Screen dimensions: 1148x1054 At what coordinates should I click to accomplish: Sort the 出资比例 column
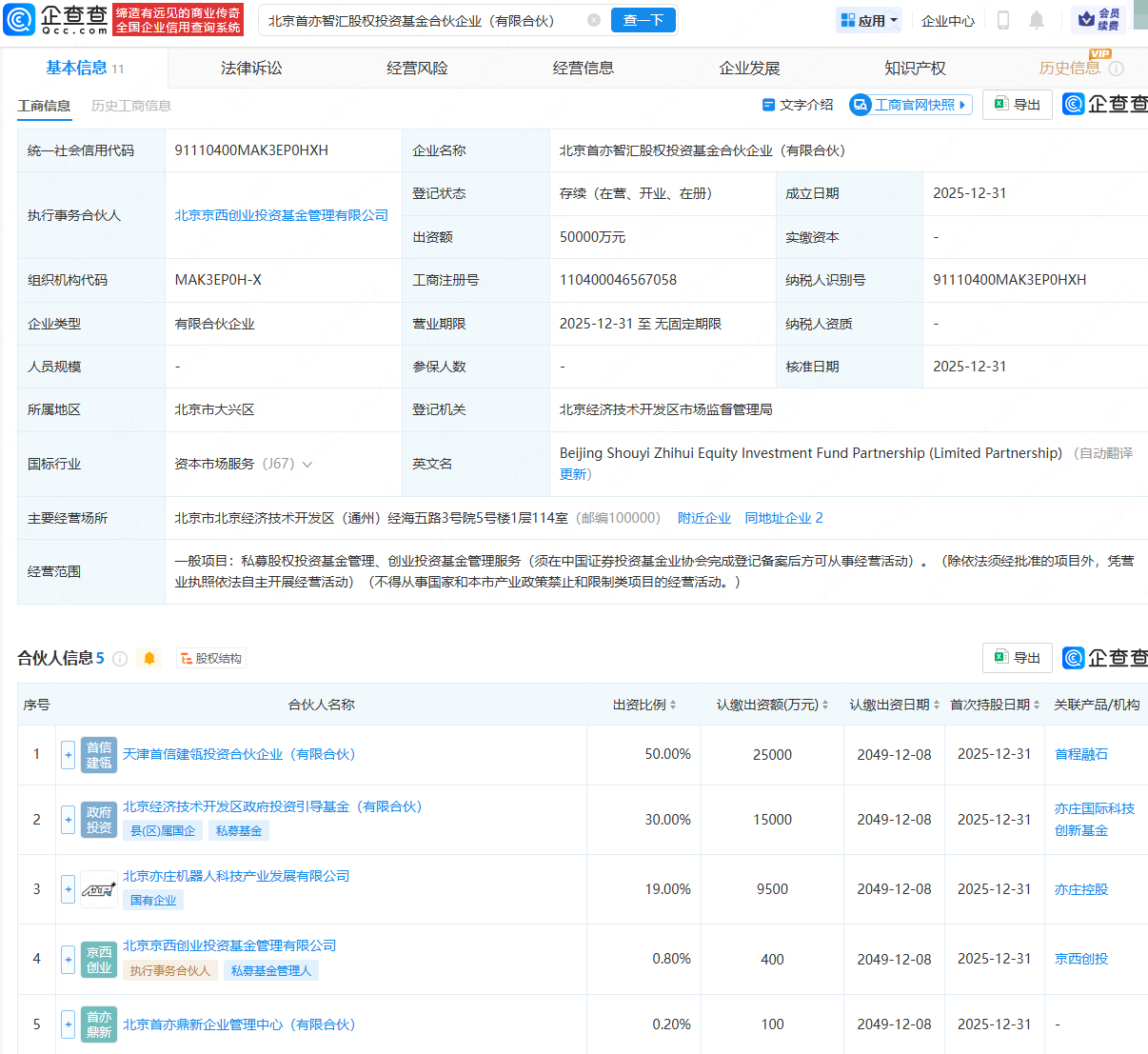(672, 705)
